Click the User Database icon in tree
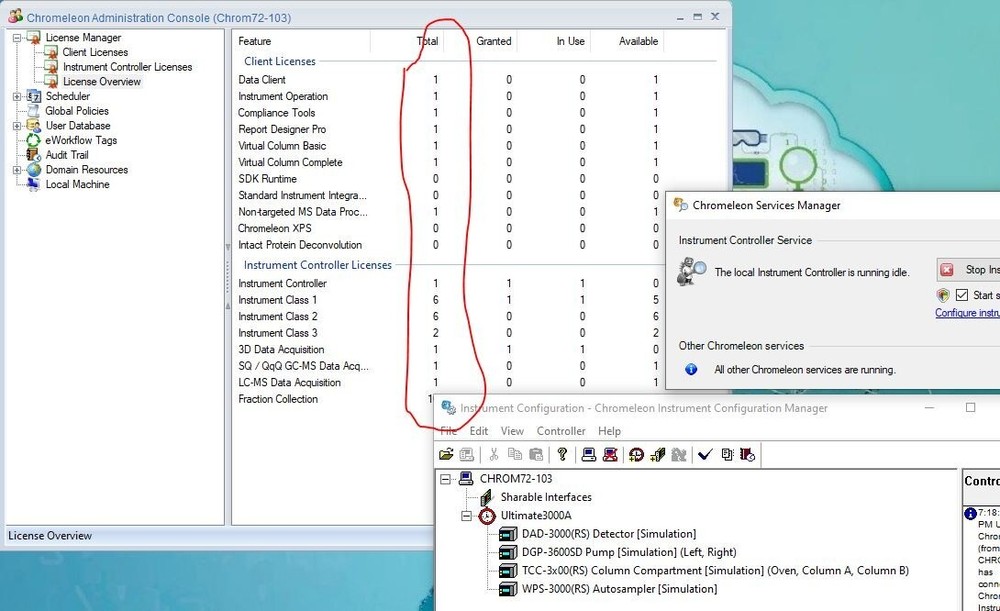The image size is (1000, 611). coord(34,126)
